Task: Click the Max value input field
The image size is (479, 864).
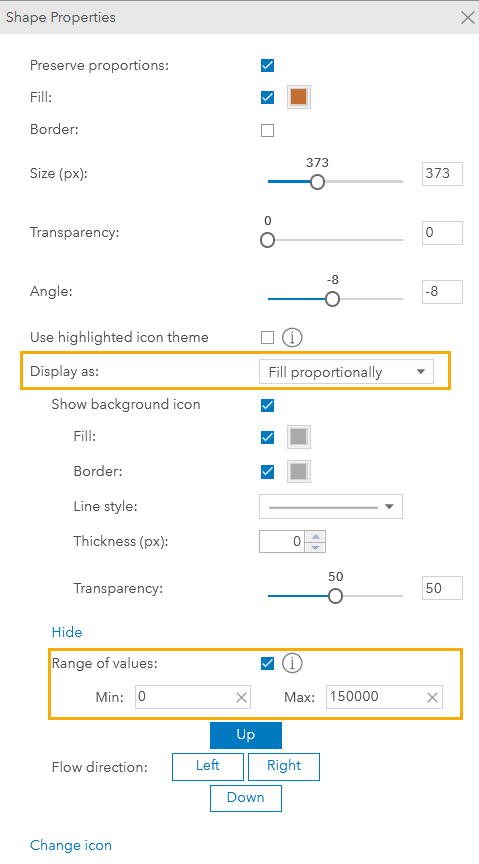Action: [x=384, y=697]
